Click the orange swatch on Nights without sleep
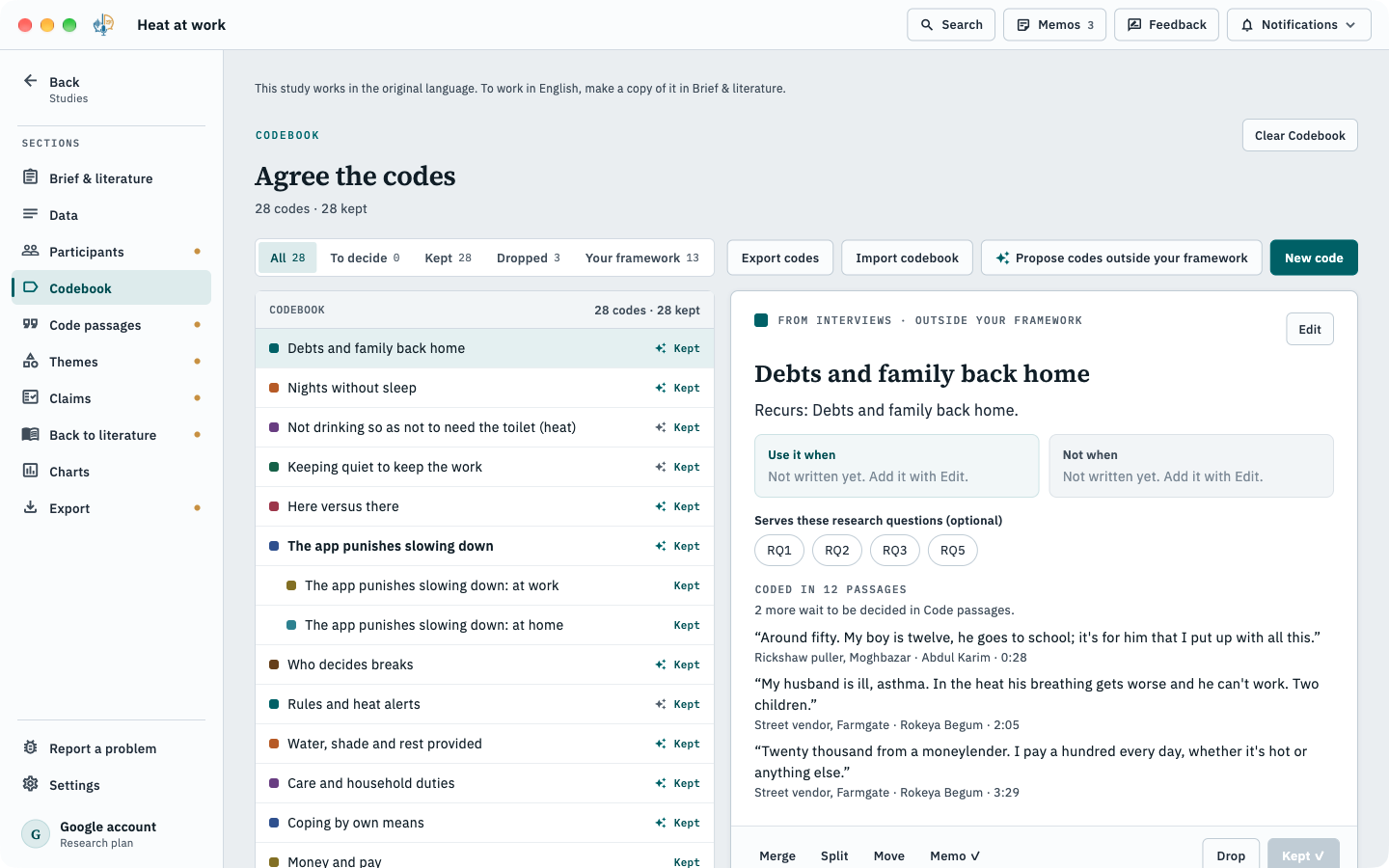The width and height of the screenshot is (1389, 868). [274, 388]
